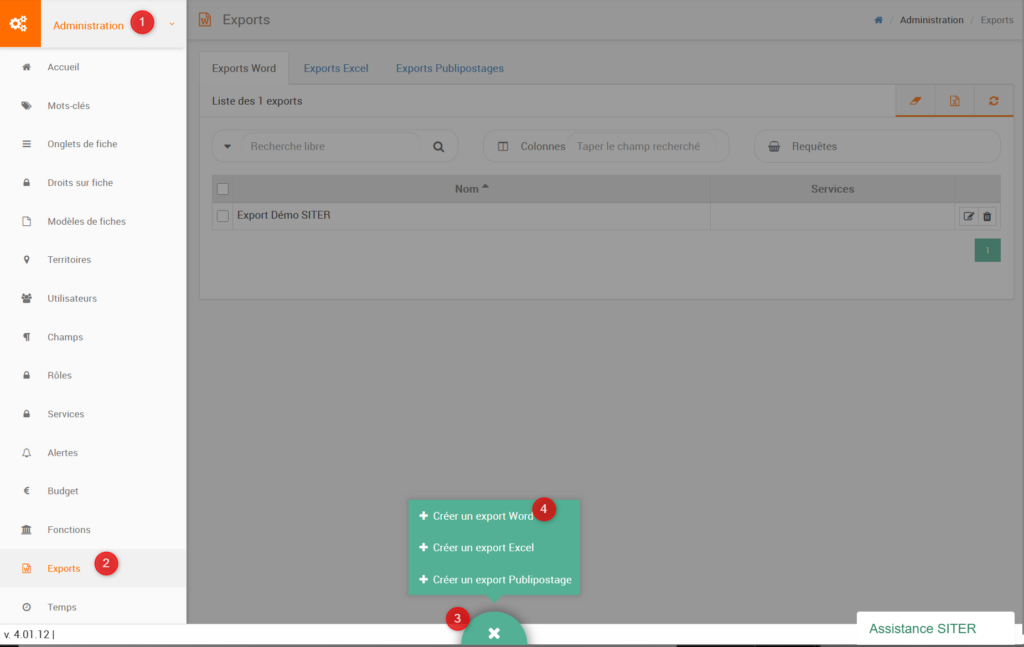Viewport: 1024px width, 647px height.
Task: Switch to the Exports Excel tab
Action: [x=336, y=68]
